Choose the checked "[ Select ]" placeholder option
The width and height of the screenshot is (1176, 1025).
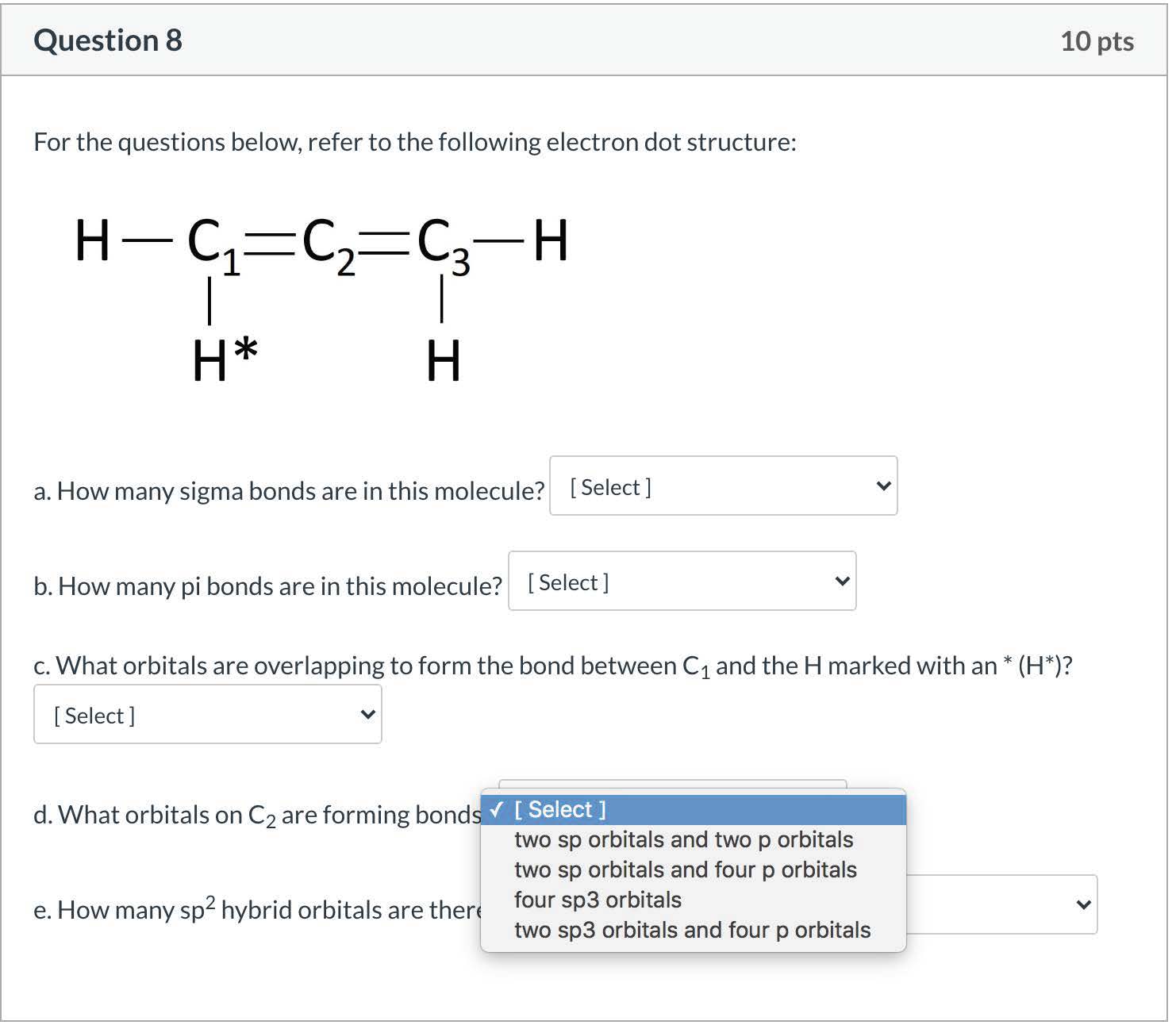point(559,809)
